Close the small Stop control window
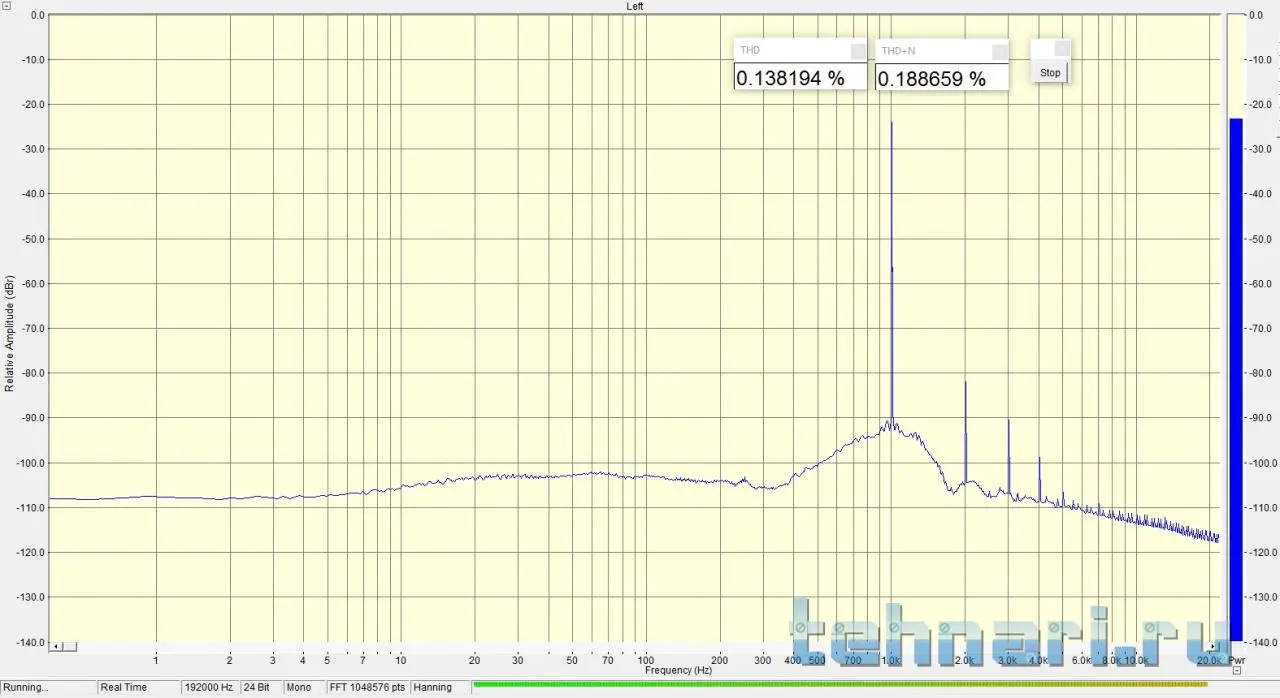 1061,48
